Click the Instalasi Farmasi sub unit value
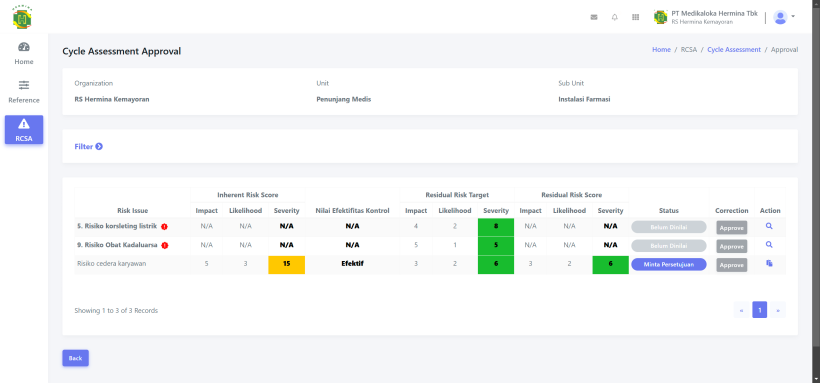The width and height of the screenshot is (820, 383). 584,99
